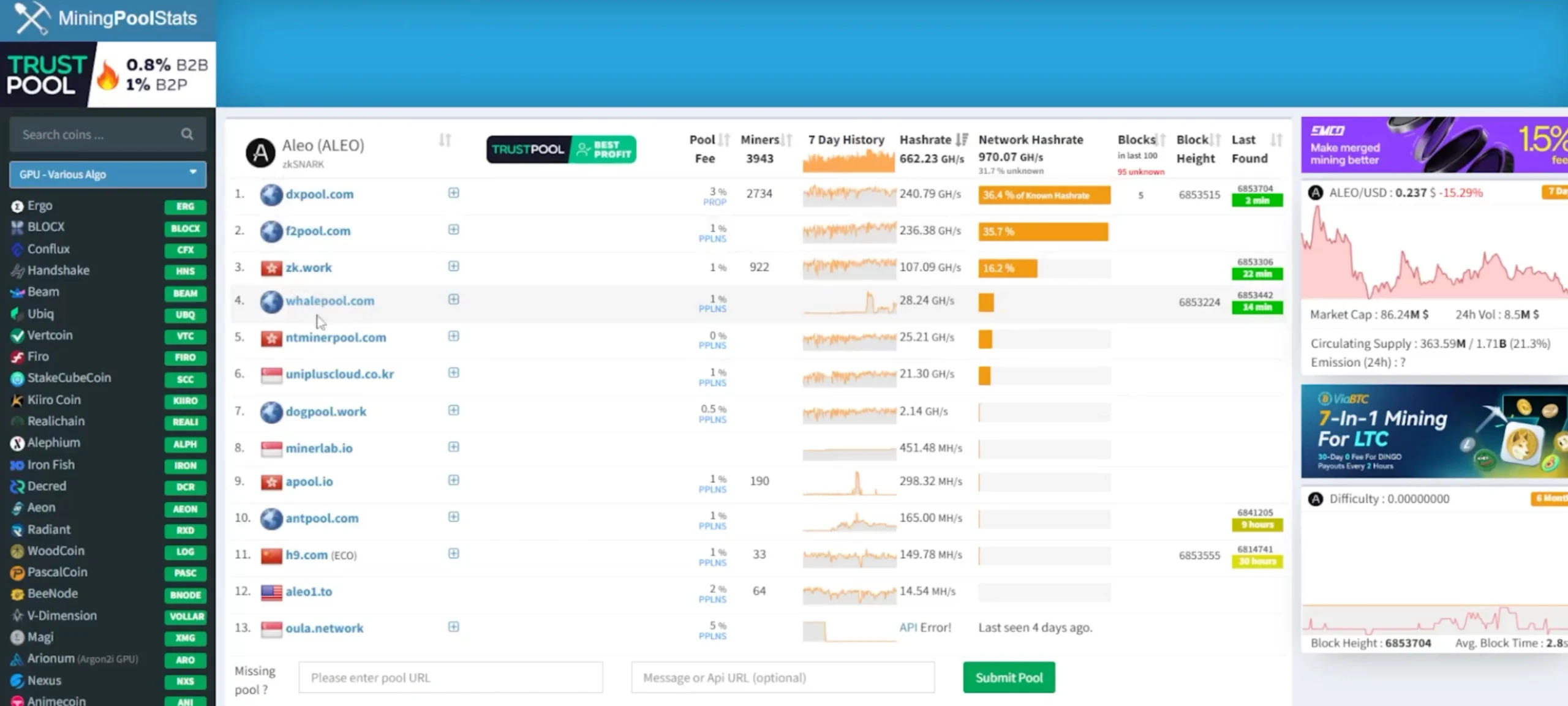
Task: Click the whalepool.com 14 min badge
Action: [x=1257, y=307]
